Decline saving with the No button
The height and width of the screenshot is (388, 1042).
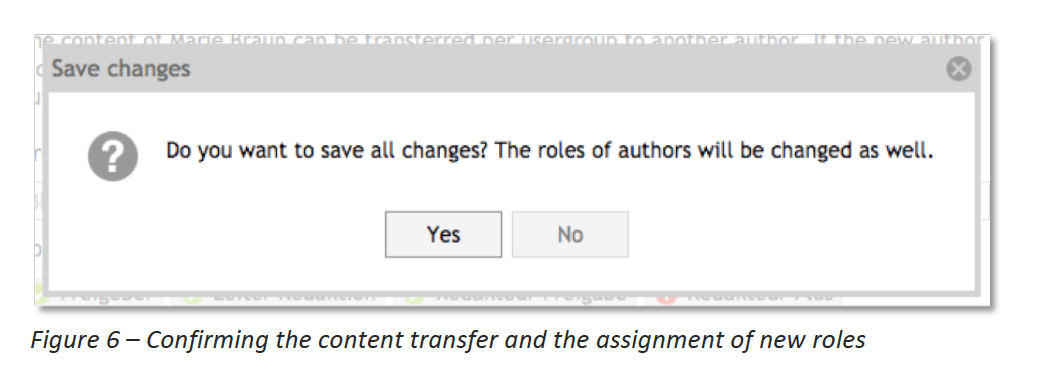pos(570,235)
